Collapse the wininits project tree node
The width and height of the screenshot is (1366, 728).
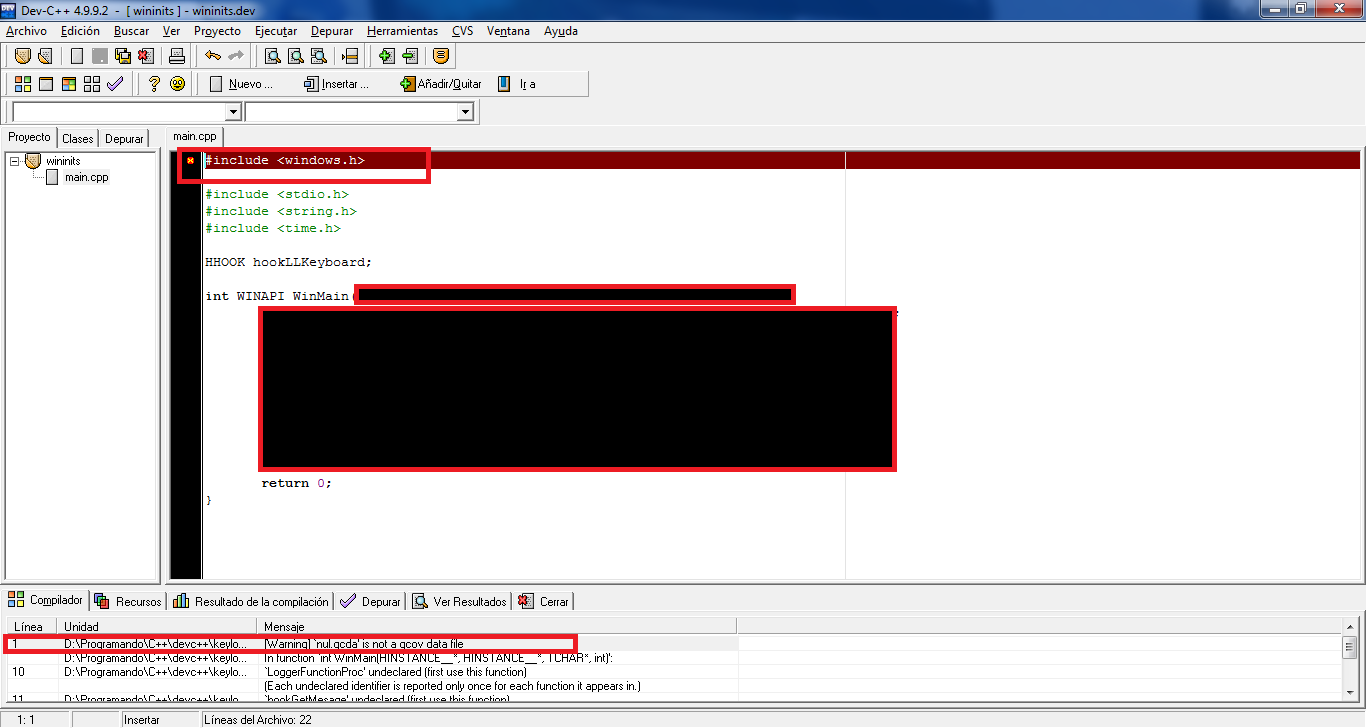(x=15, y=161)
